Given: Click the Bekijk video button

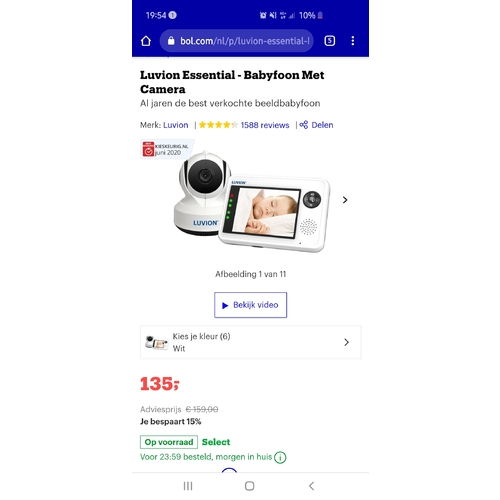Looking at the screenshot, I should tap(251, 305).
